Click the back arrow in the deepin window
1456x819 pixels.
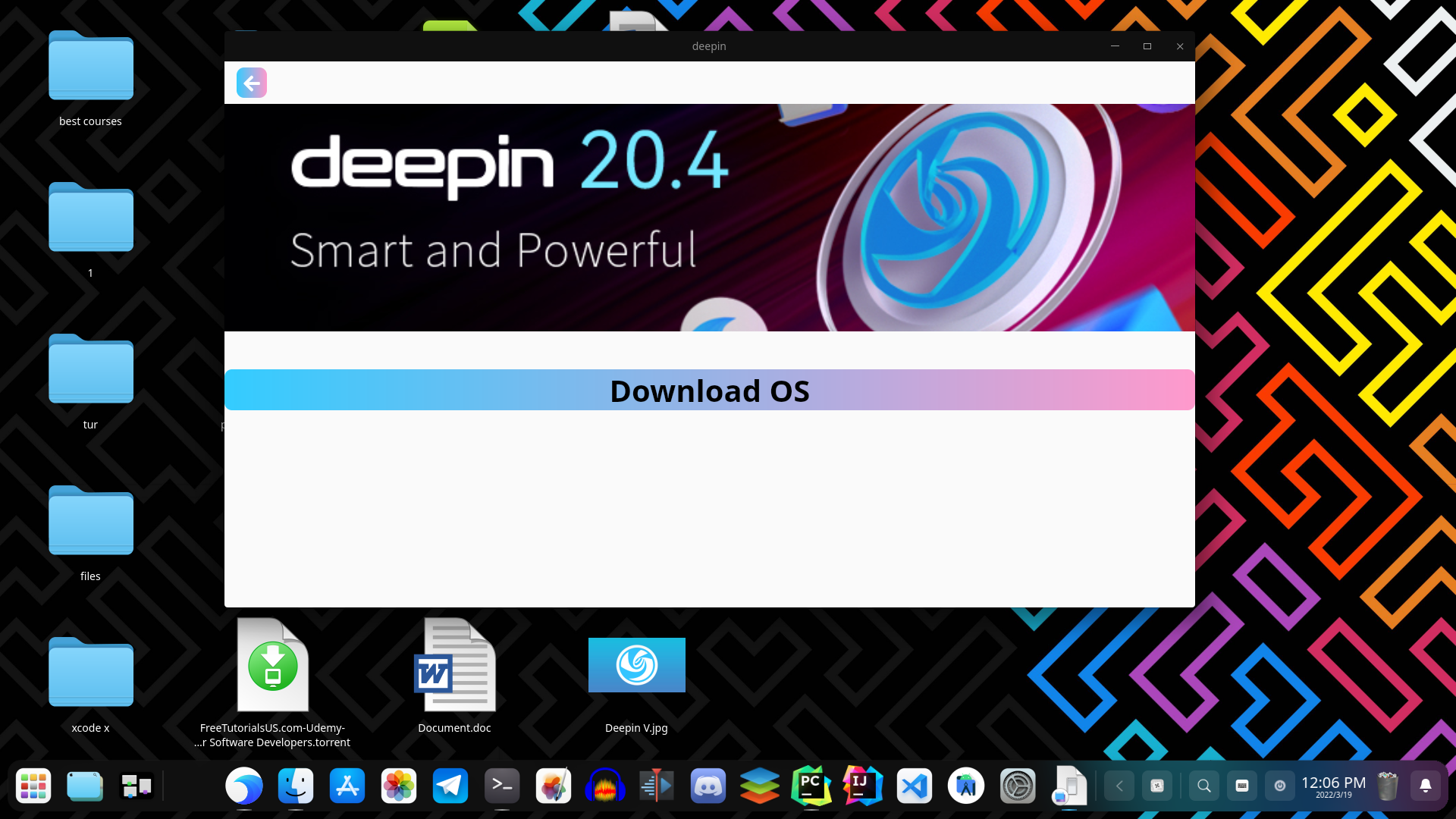click(x=251, y=83)
